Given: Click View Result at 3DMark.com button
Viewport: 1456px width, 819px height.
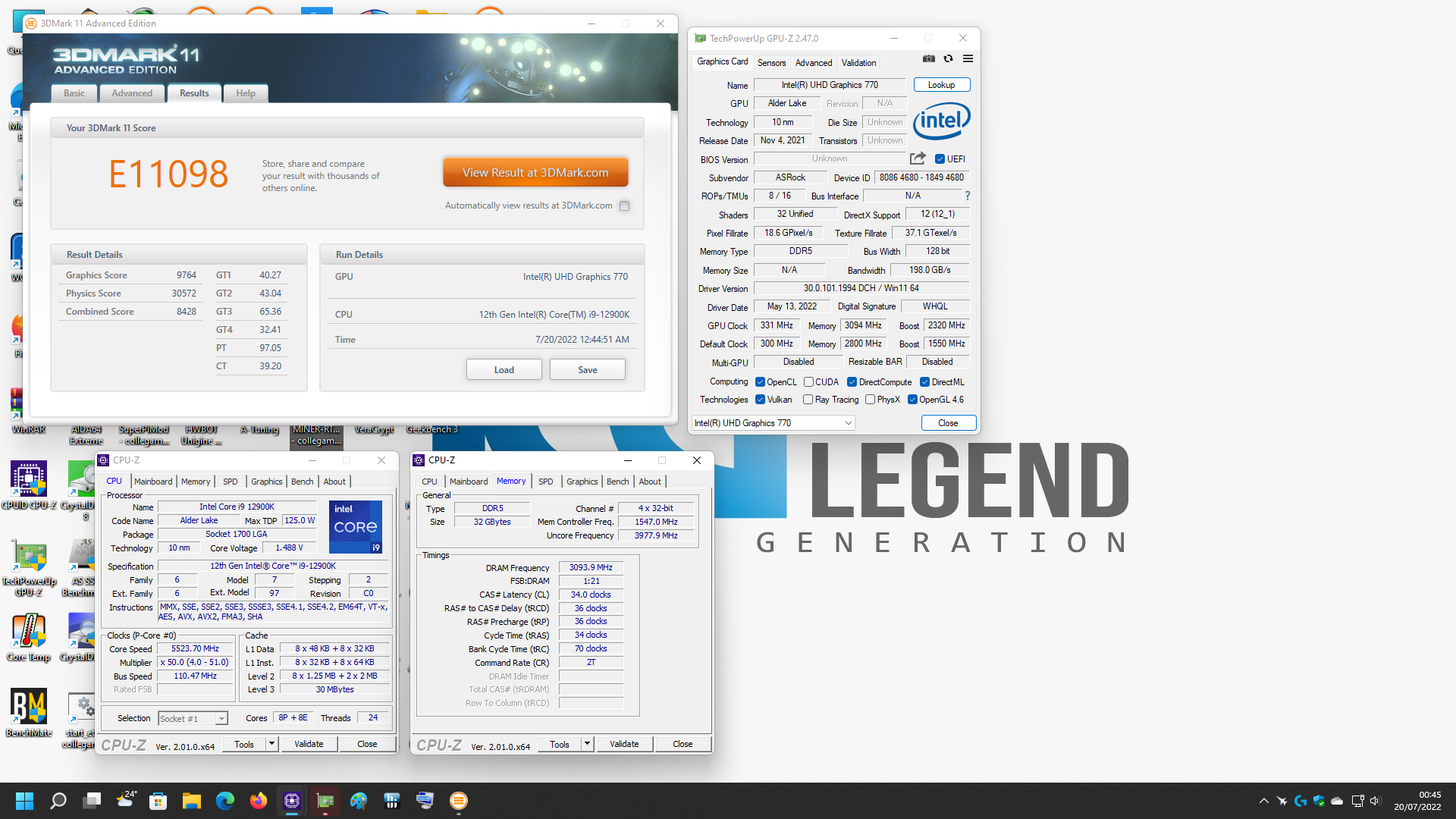Looking at the screenshot, I should [535, 173].
